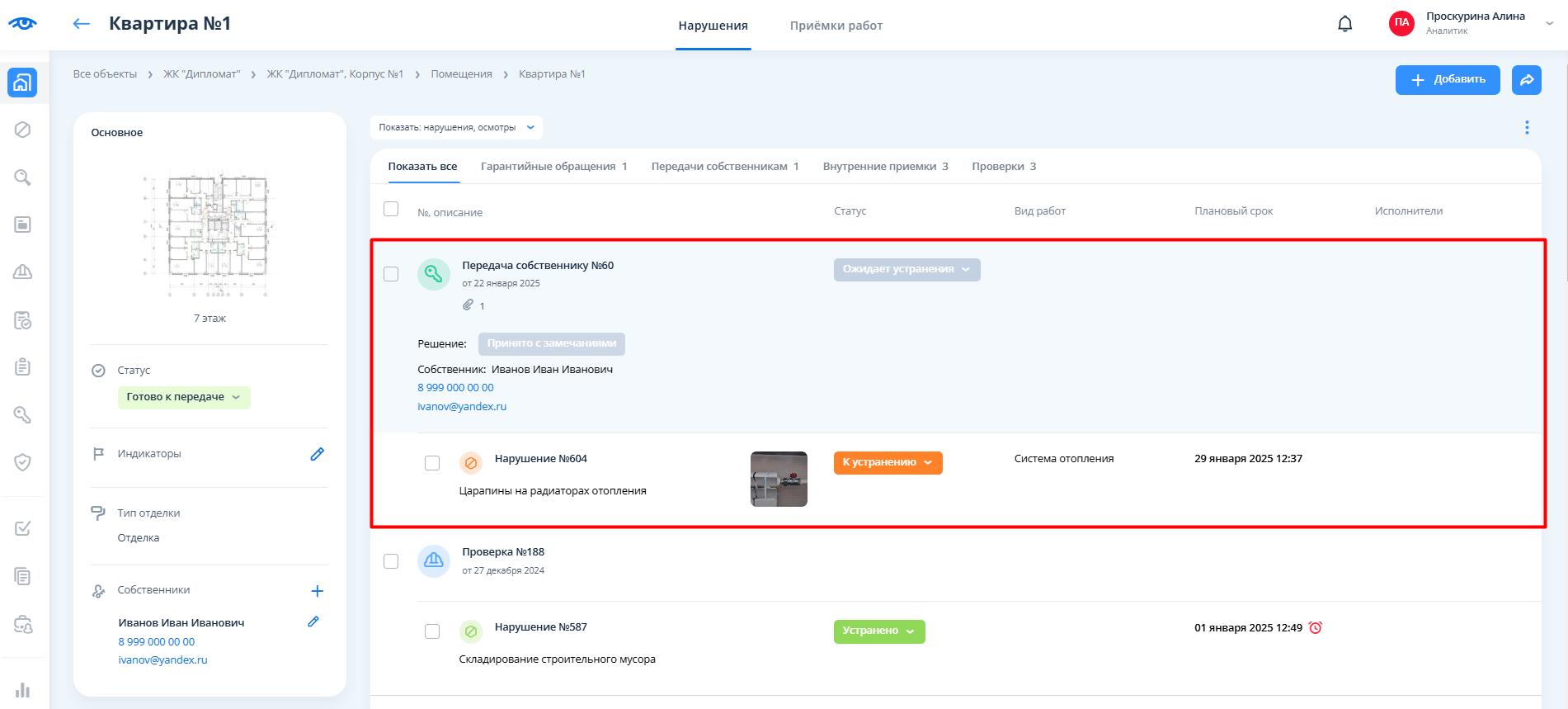Open the radiator photo thumbnail

(779, 479)
